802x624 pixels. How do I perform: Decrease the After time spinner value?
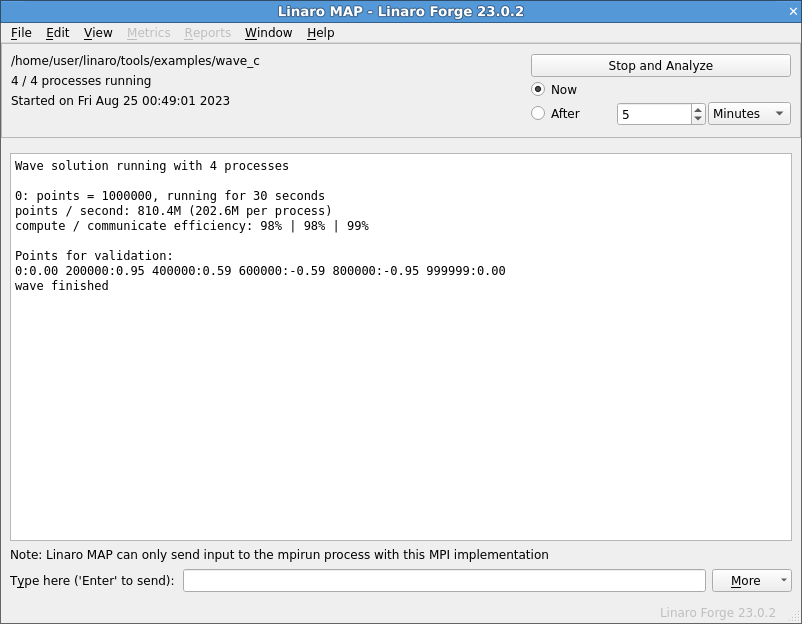[x=698, y=119]
